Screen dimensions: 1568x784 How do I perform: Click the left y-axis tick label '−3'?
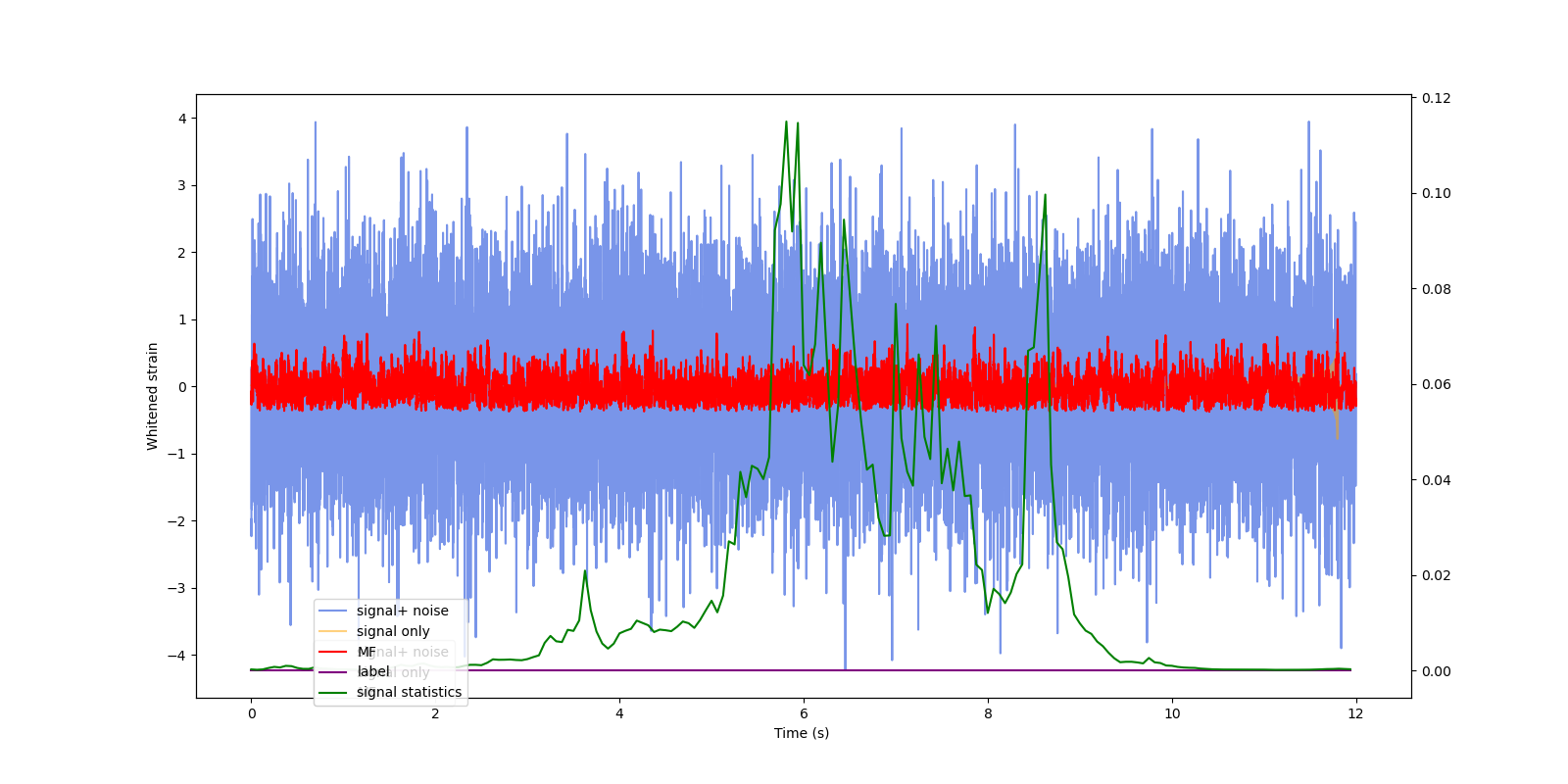(x=175, y=588)
